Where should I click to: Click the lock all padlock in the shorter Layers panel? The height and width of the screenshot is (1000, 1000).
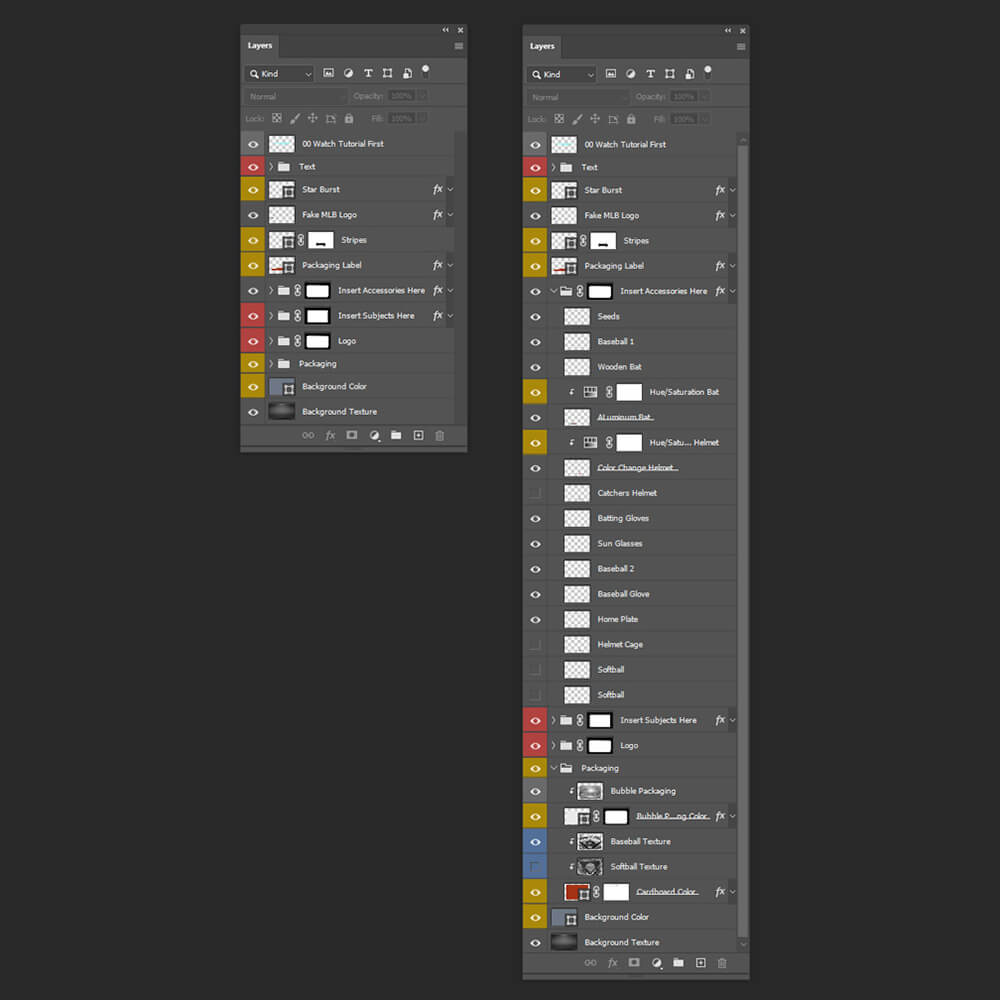[348, 118]
